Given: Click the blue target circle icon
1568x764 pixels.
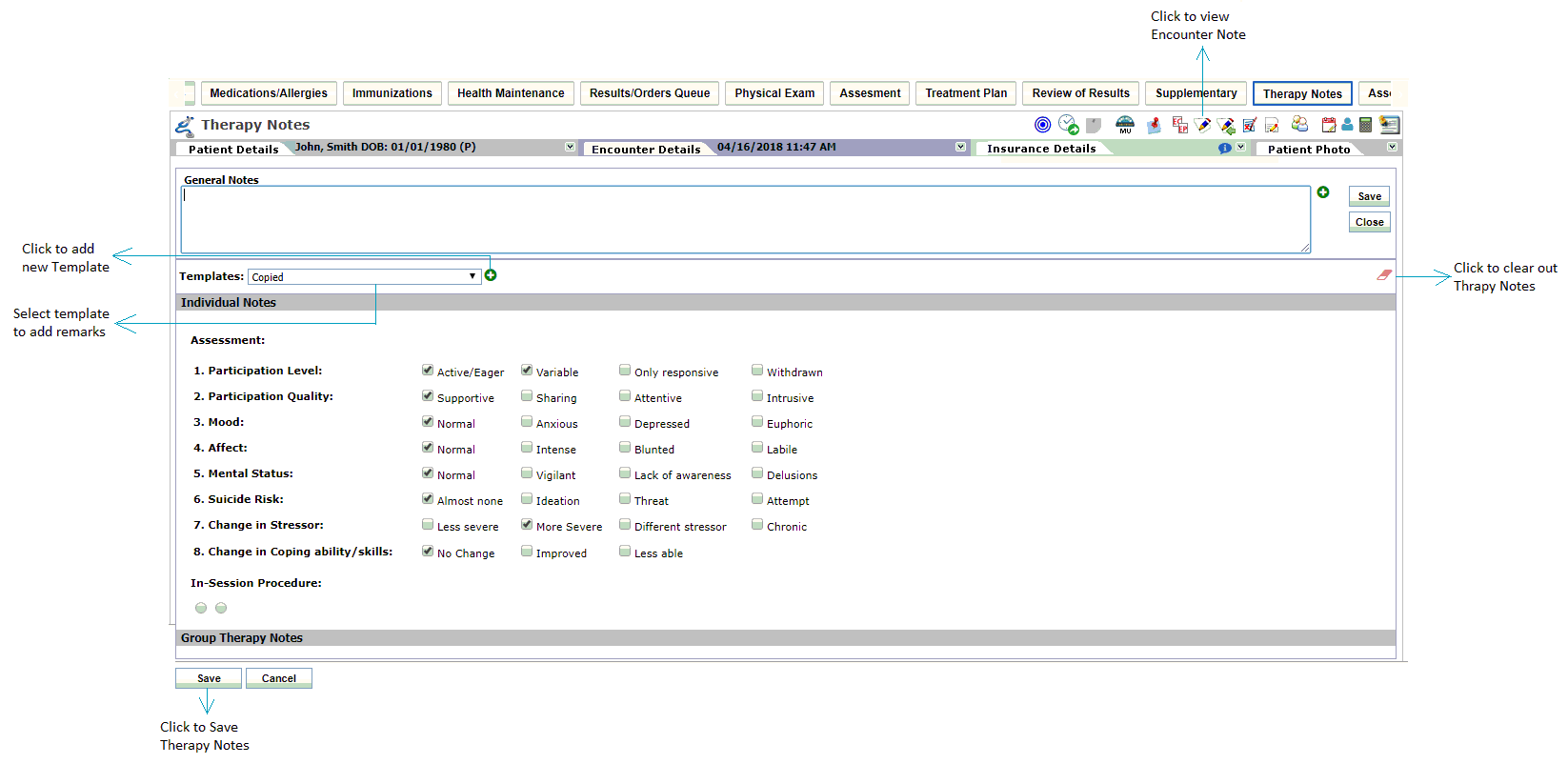Looking at the screenshot, I should coord(1043,125).
